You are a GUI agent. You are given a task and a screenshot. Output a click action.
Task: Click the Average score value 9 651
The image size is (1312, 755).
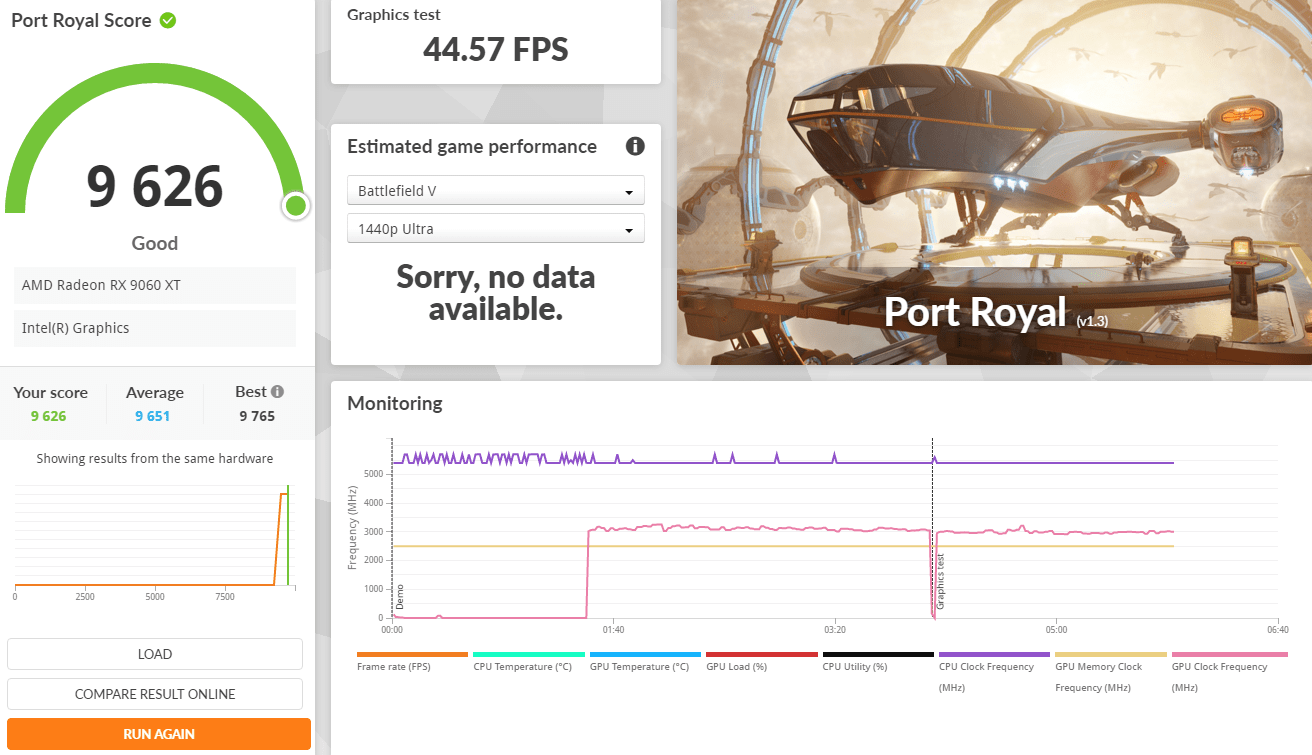pyautogui.click(x=152, y=416)
